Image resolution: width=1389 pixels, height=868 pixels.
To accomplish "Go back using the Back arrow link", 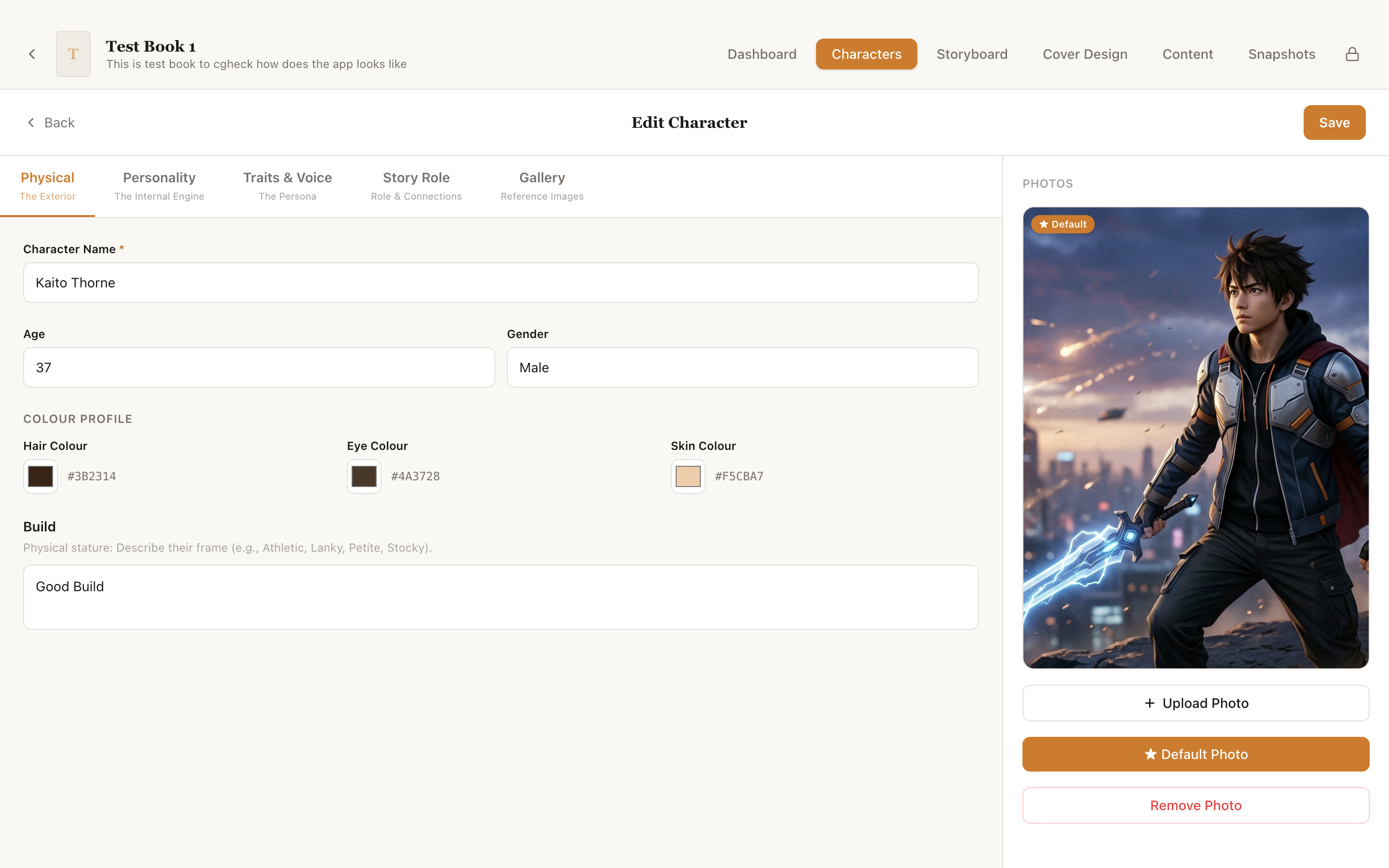I will tap(51, 122).
